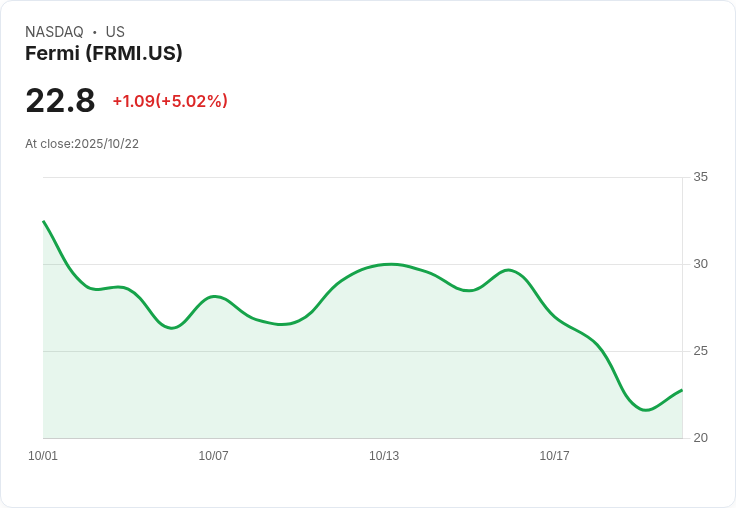This screenshot has width=736, height=508.
Task: Click the 30 y-axis label
Action: tap(700, 264)
